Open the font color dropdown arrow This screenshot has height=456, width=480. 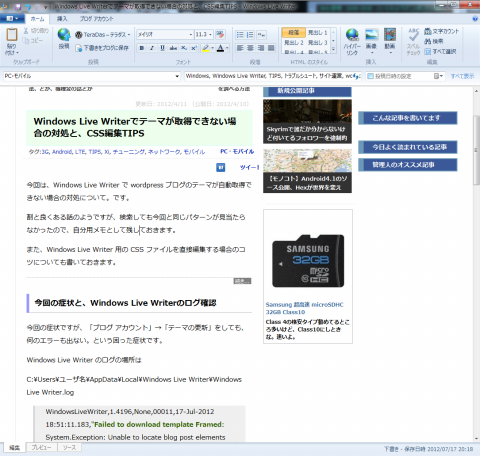click(x=227, y=48)
